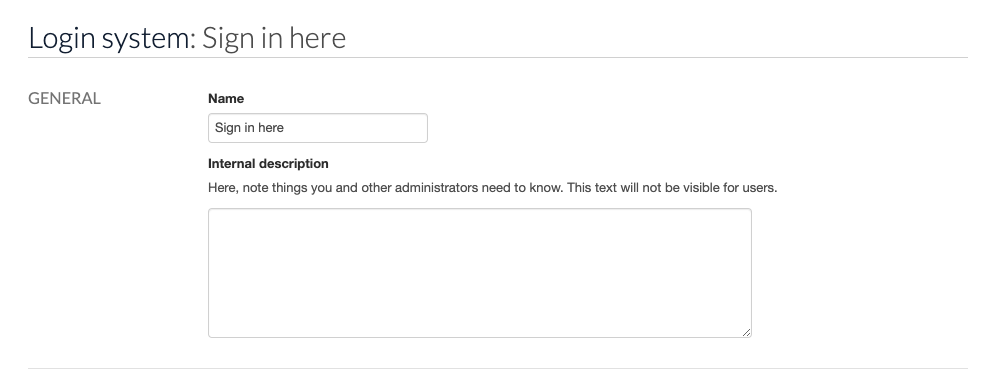Viewport: 999px width, 376px height.
Task: Click "Login system:" in the page title
Action: [x=112, y=38]
